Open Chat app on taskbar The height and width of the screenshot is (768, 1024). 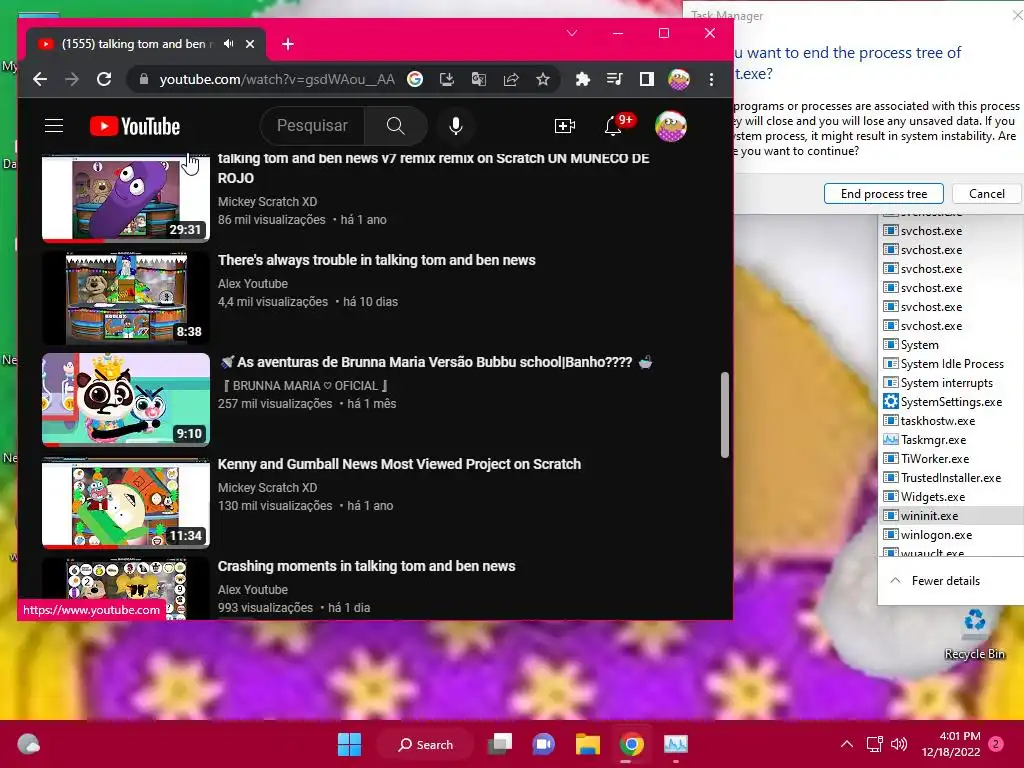tap(543, 744)
